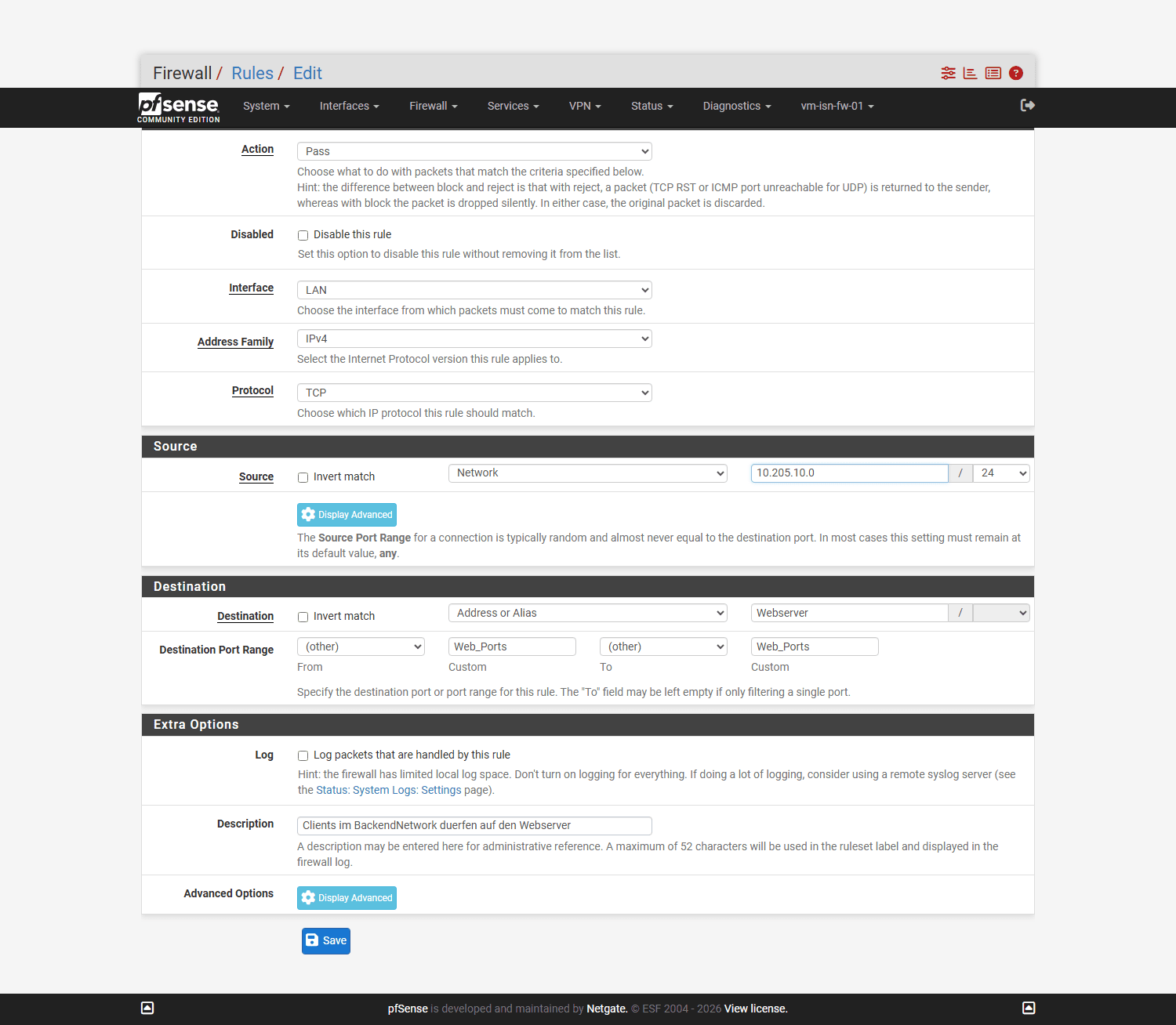
Task: Click the Description text field
Action: point(474,826)
